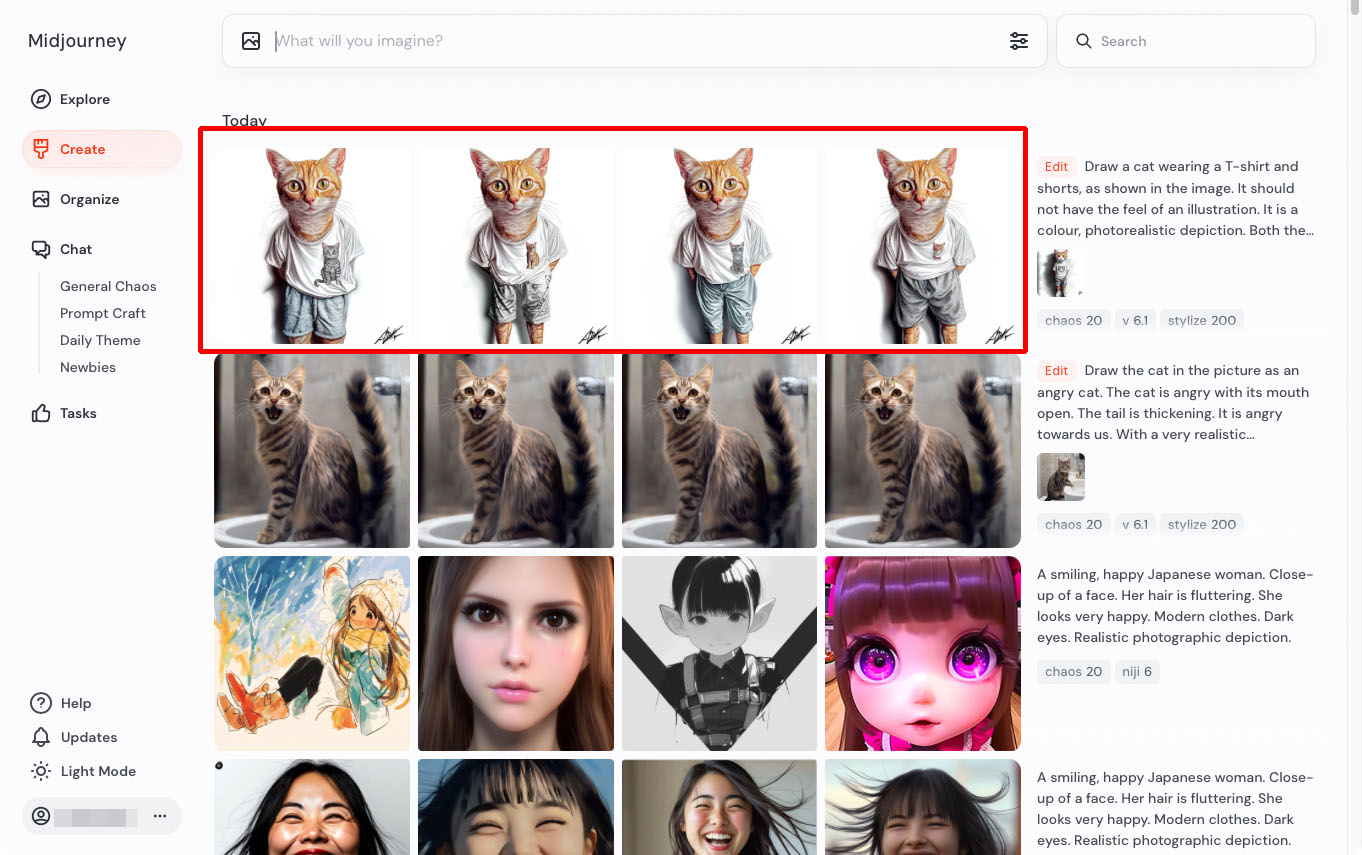Open the Prompt Craft chat room
This screenshot has width=1362, height=855.
pyautogui.click(x=103, y=313)
